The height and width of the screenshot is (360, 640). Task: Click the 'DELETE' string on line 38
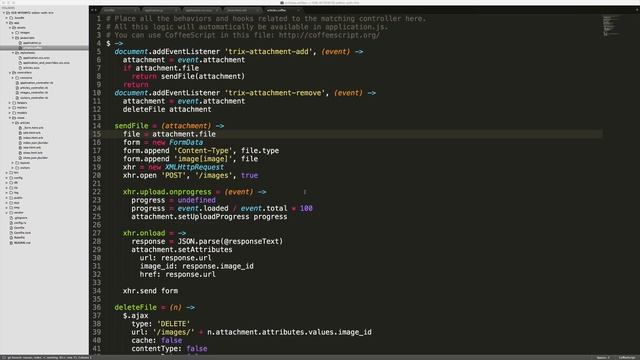click(173, 324)
